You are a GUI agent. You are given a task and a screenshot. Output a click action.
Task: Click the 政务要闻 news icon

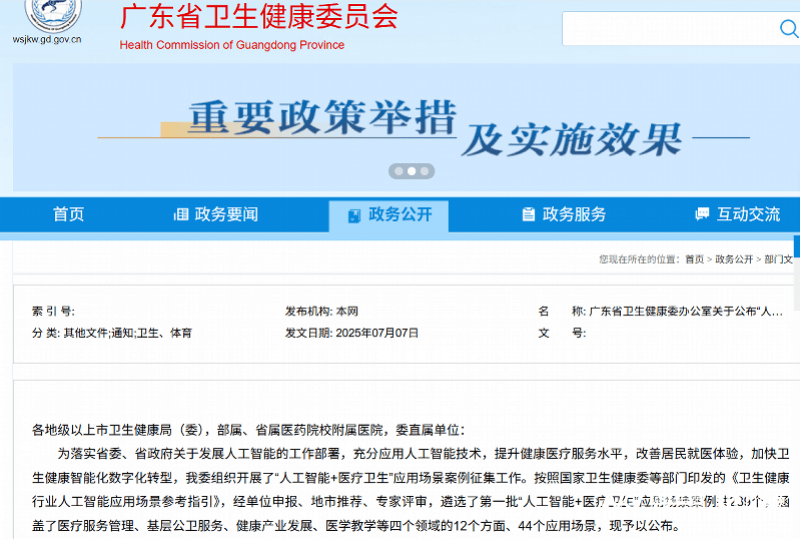(181, 215)
